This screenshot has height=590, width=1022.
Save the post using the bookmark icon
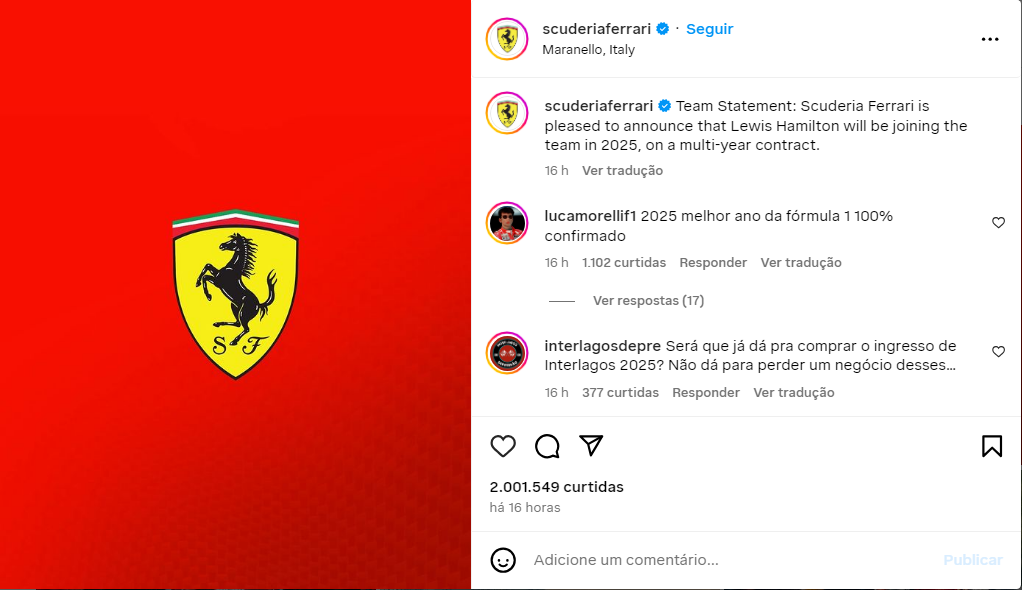pos(992,447)
